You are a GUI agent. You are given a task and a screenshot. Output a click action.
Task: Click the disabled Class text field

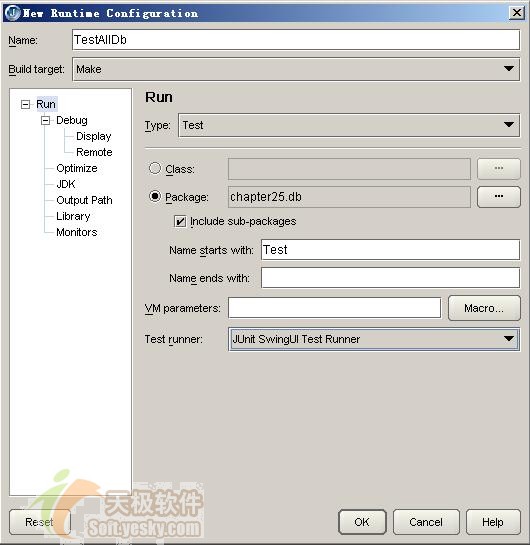tap(349, 169)
